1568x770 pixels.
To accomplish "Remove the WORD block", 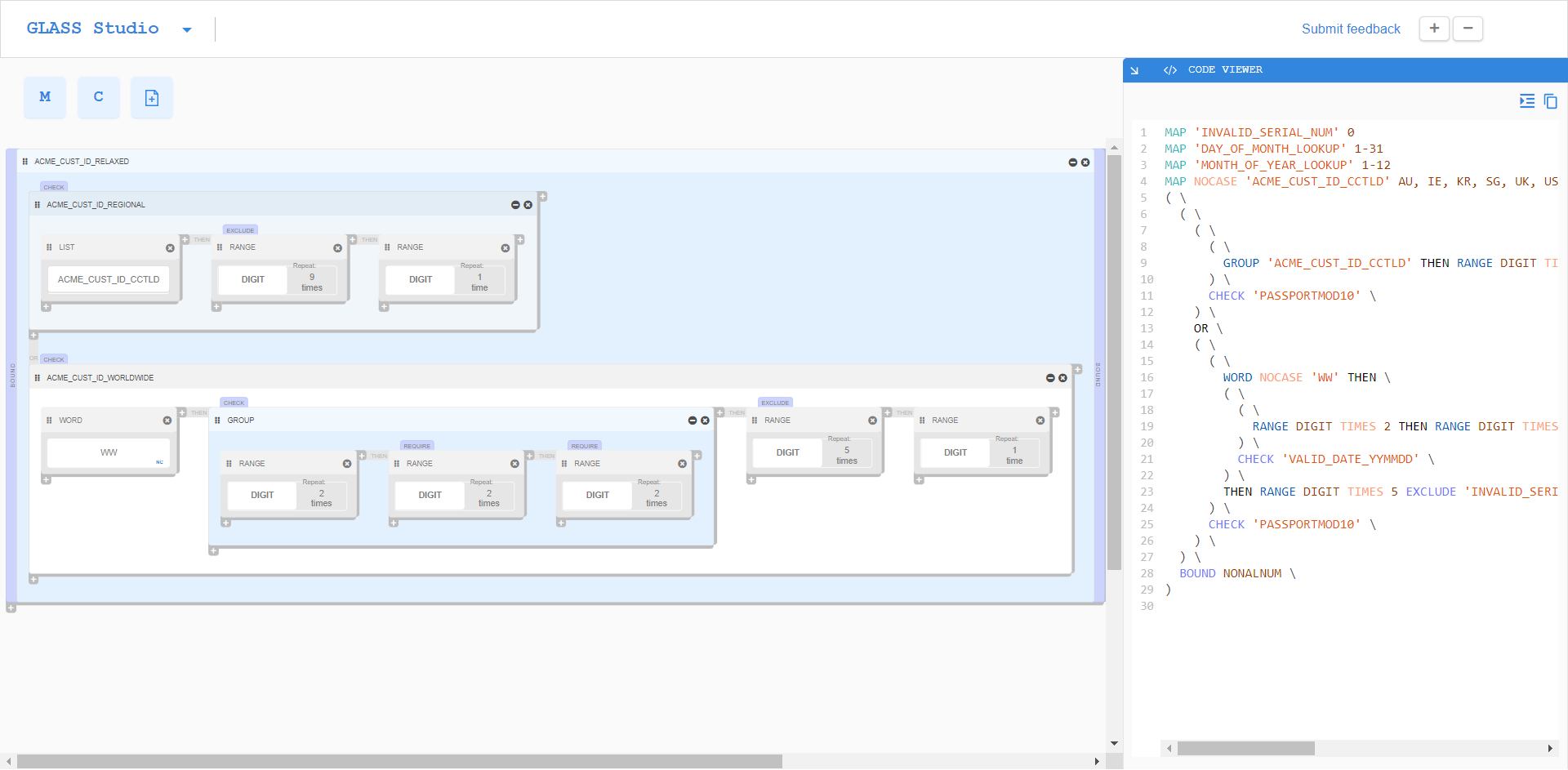I will (x=167, y=421).
